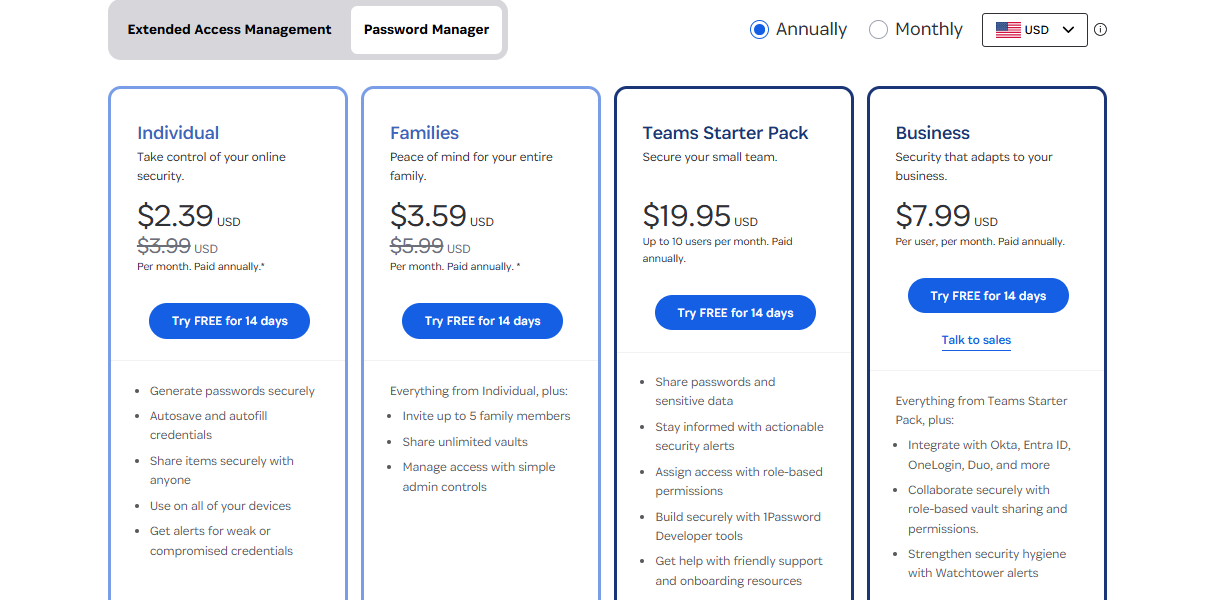Click the $19.95 price on Teams Starter Pack
This screenshot has width=1208, height=600.
point(687,215)
